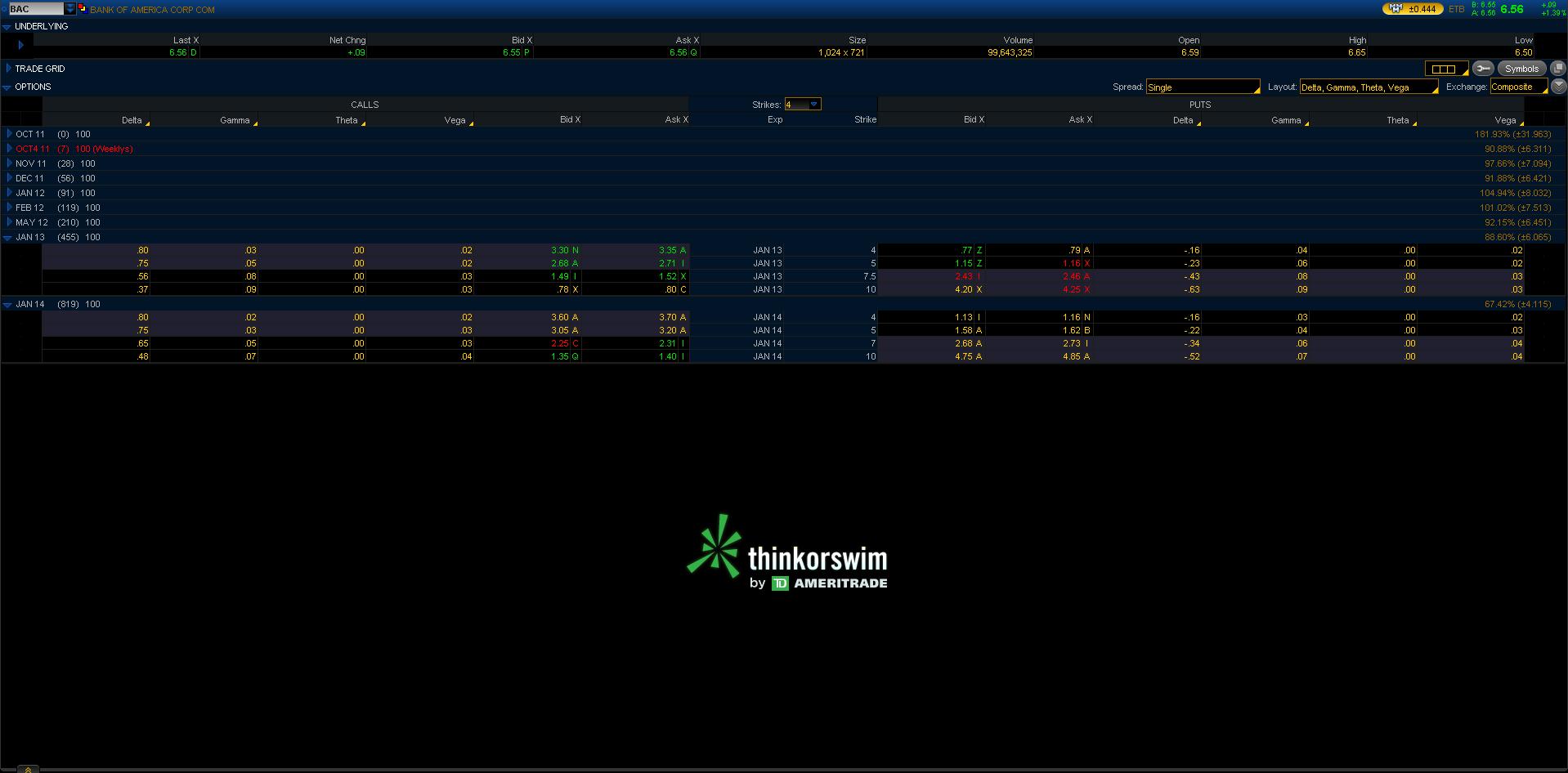This screenshot has height=773, width=1568.
Task: Click JAN 14 strike 10 call ask 1.40
Action: point(668,357)
